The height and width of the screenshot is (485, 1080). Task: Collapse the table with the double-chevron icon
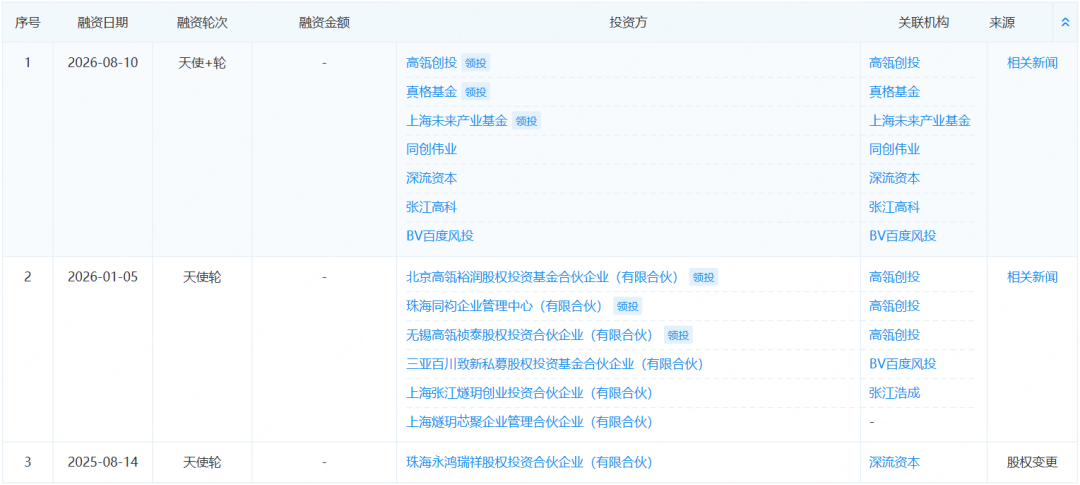click(x=1065, y=23)
